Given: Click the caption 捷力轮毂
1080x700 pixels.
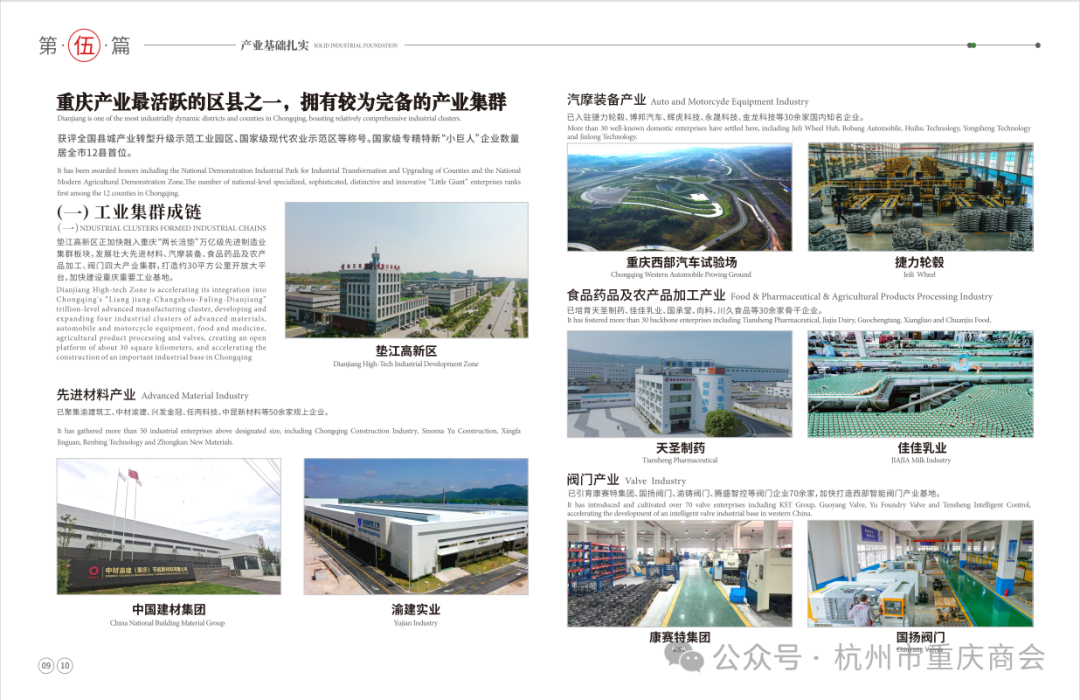Looking at the screenshot, I should pos(920,262).
